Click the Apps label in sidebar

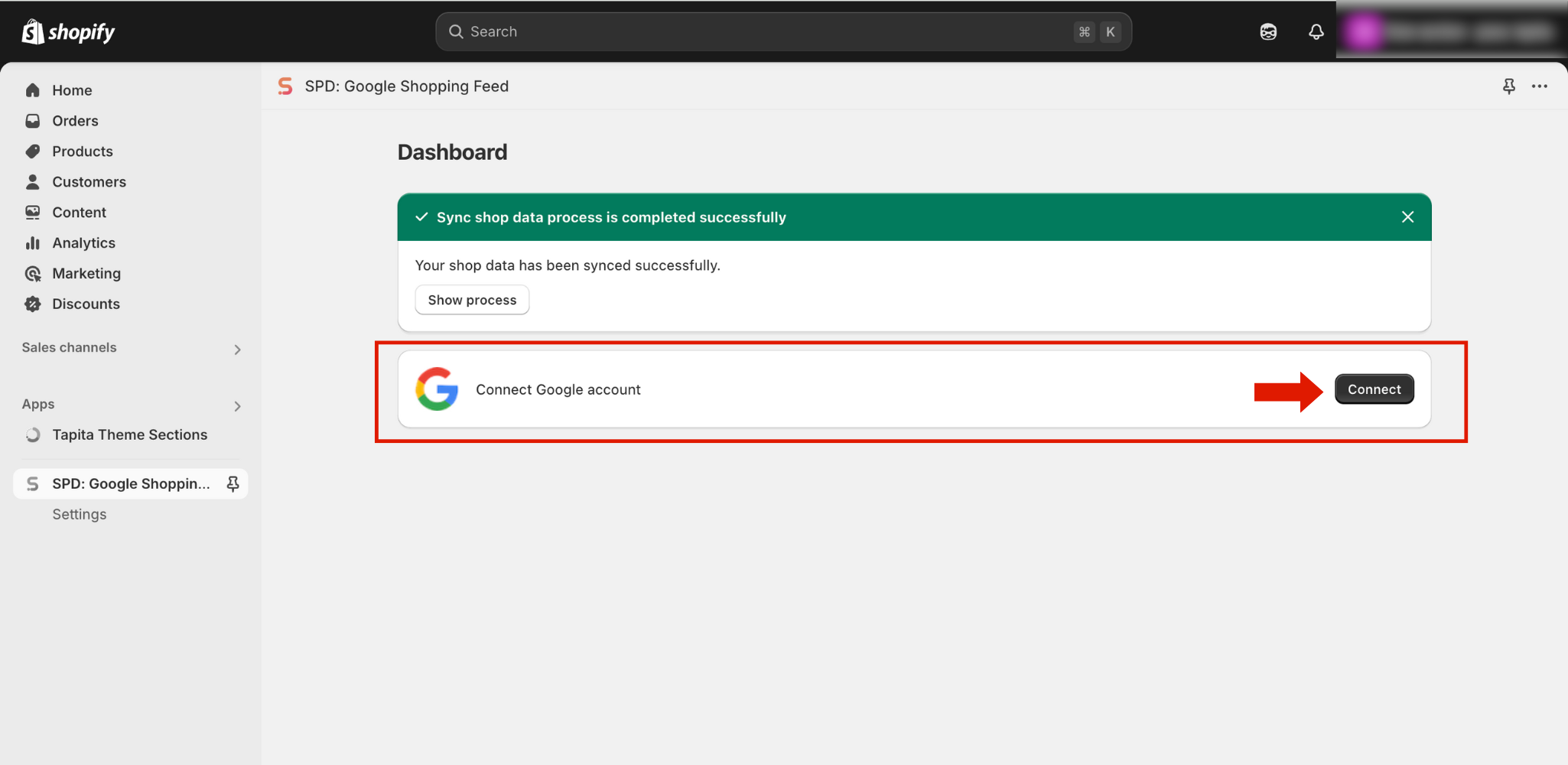point(38,404)
